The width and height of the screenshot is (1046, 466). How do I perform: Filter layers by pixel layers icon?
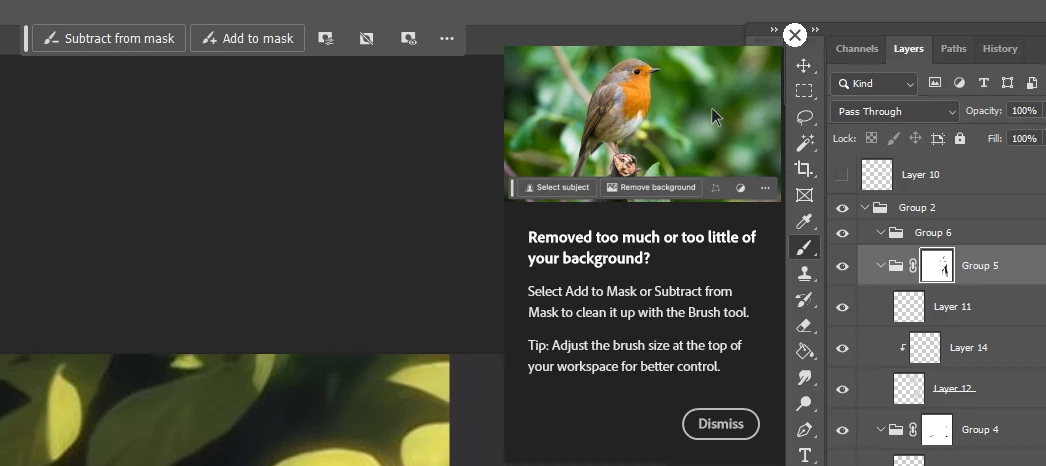(x=935, y=83)
